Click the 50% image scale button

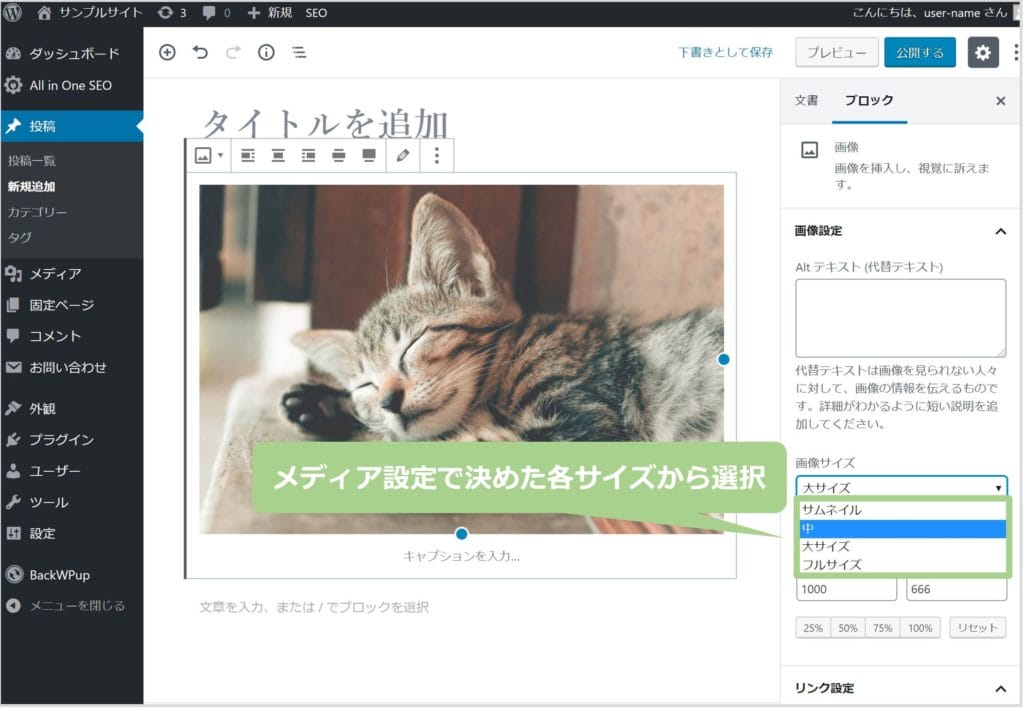(848, 628)
